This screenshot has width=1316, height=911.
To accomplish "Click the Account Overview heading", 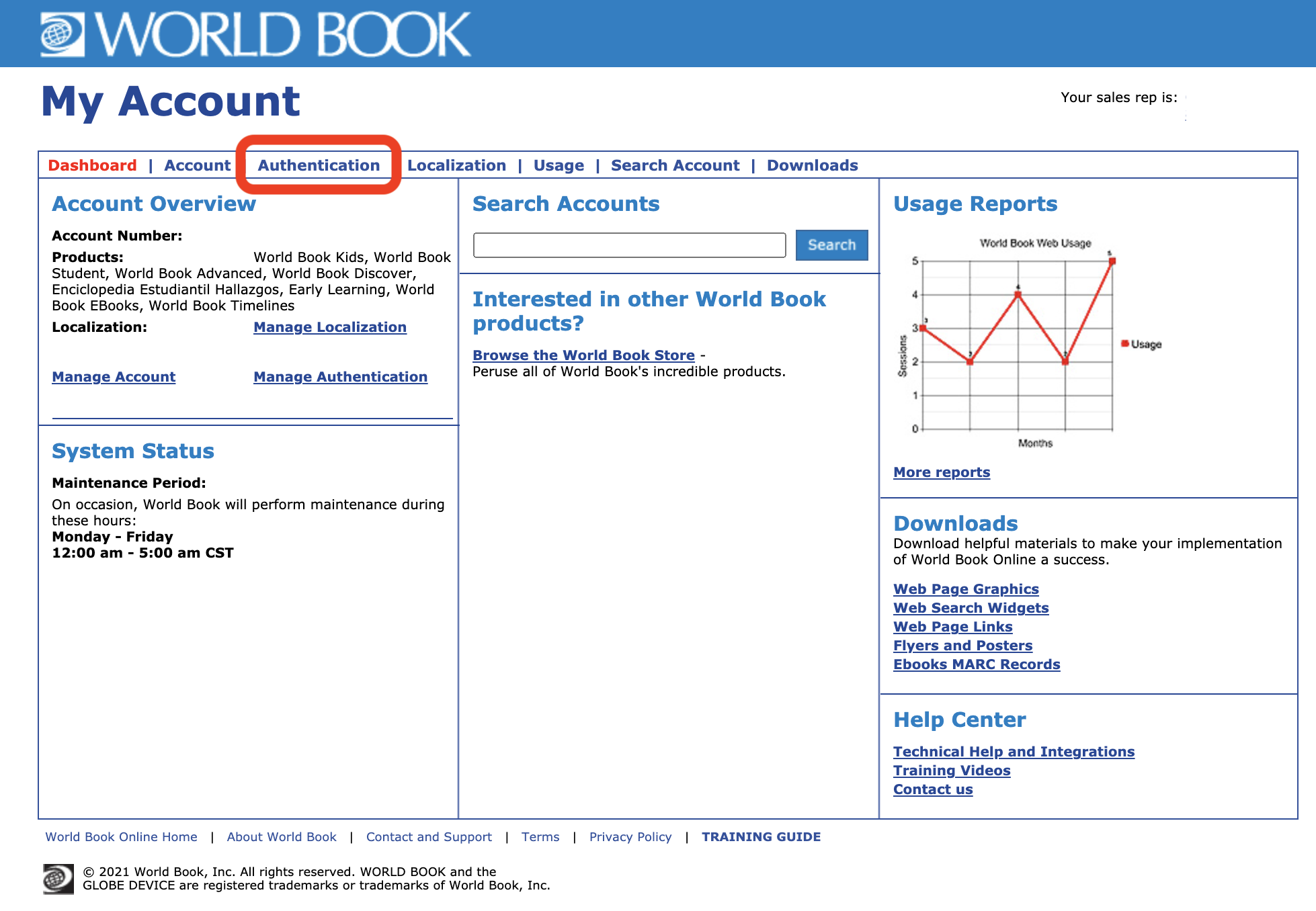I will (x=154, y=204).
